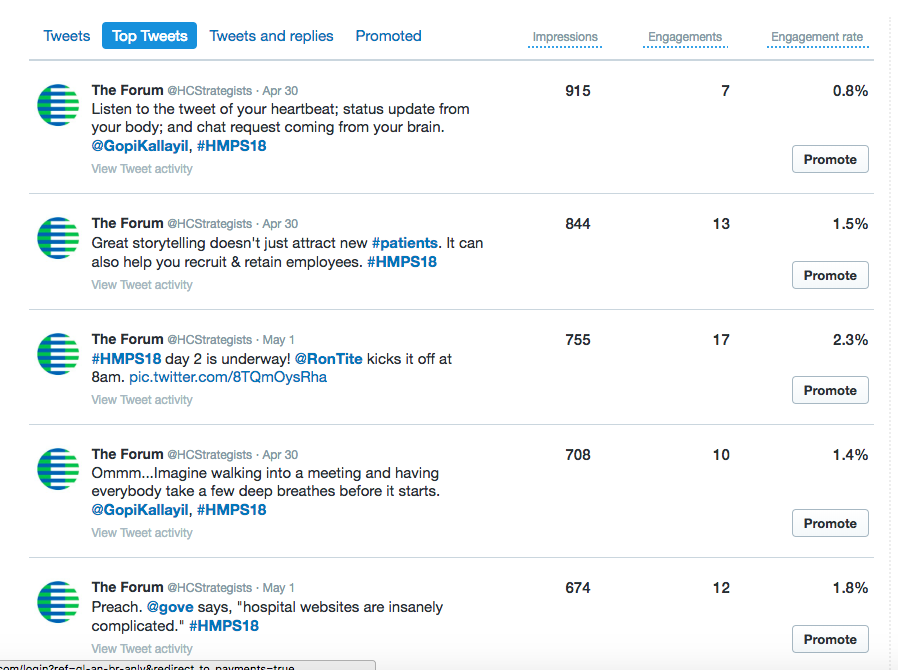Screen dimensions: 898x670
Task: Click The Forum name on Preach tweet
Action: (x=127, y=587)
